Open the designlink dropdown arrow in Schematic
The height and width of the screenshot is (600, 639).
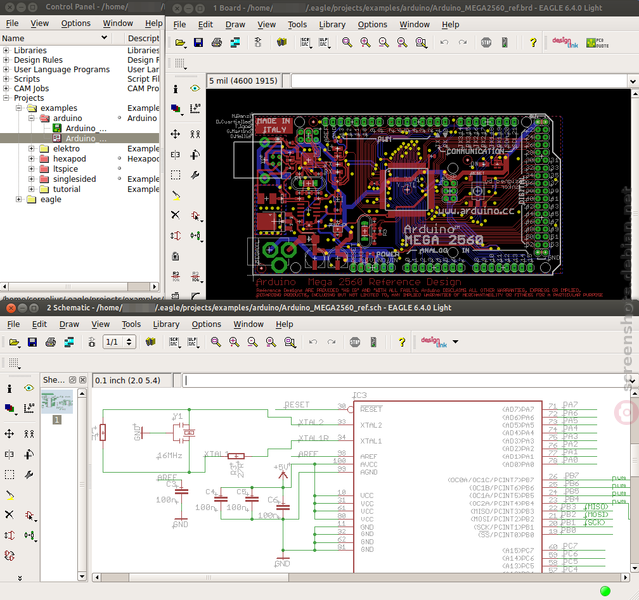456,342
